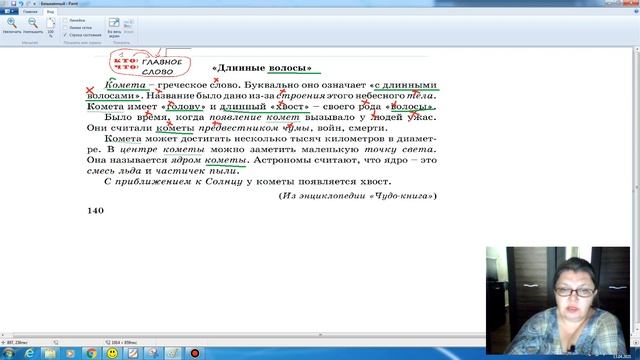
Task: Click the canvas size readout in status bar
Action: pyautogui.click(x=122, y=342)
